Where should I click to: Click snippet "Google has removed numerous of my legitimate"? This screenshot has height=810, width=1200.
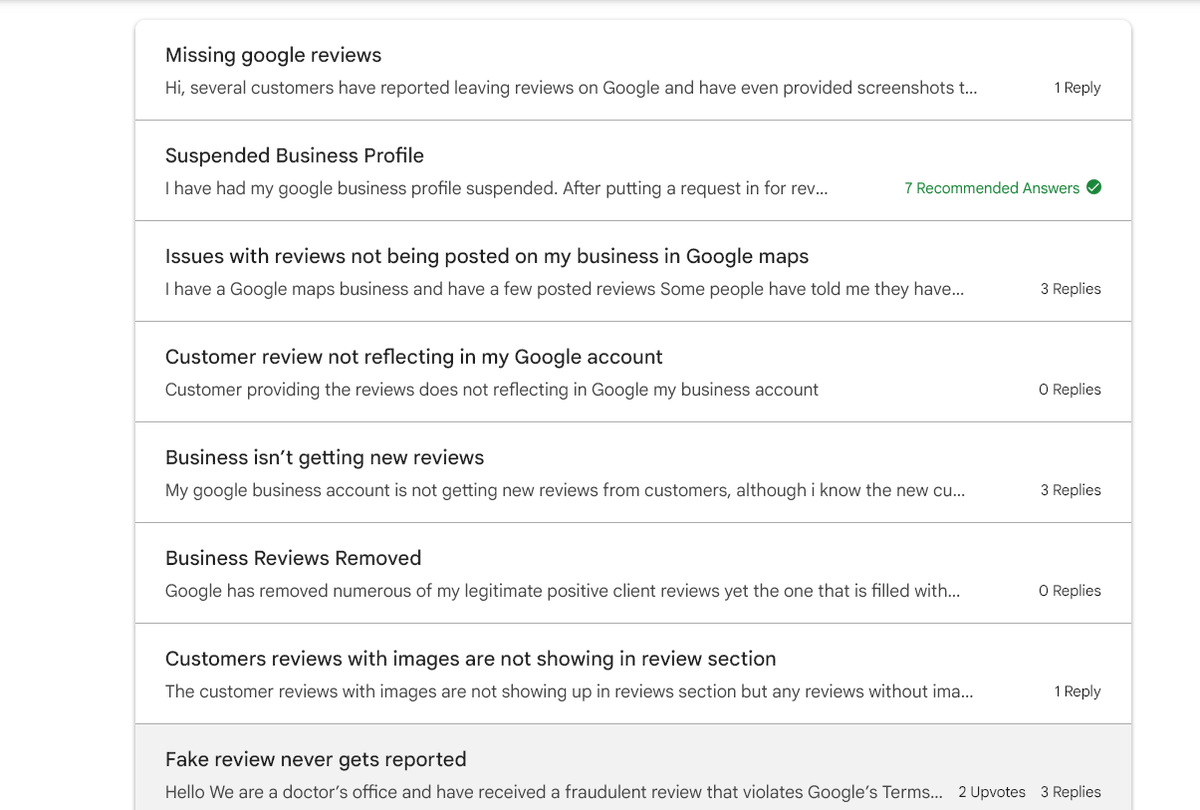point(562,591)
